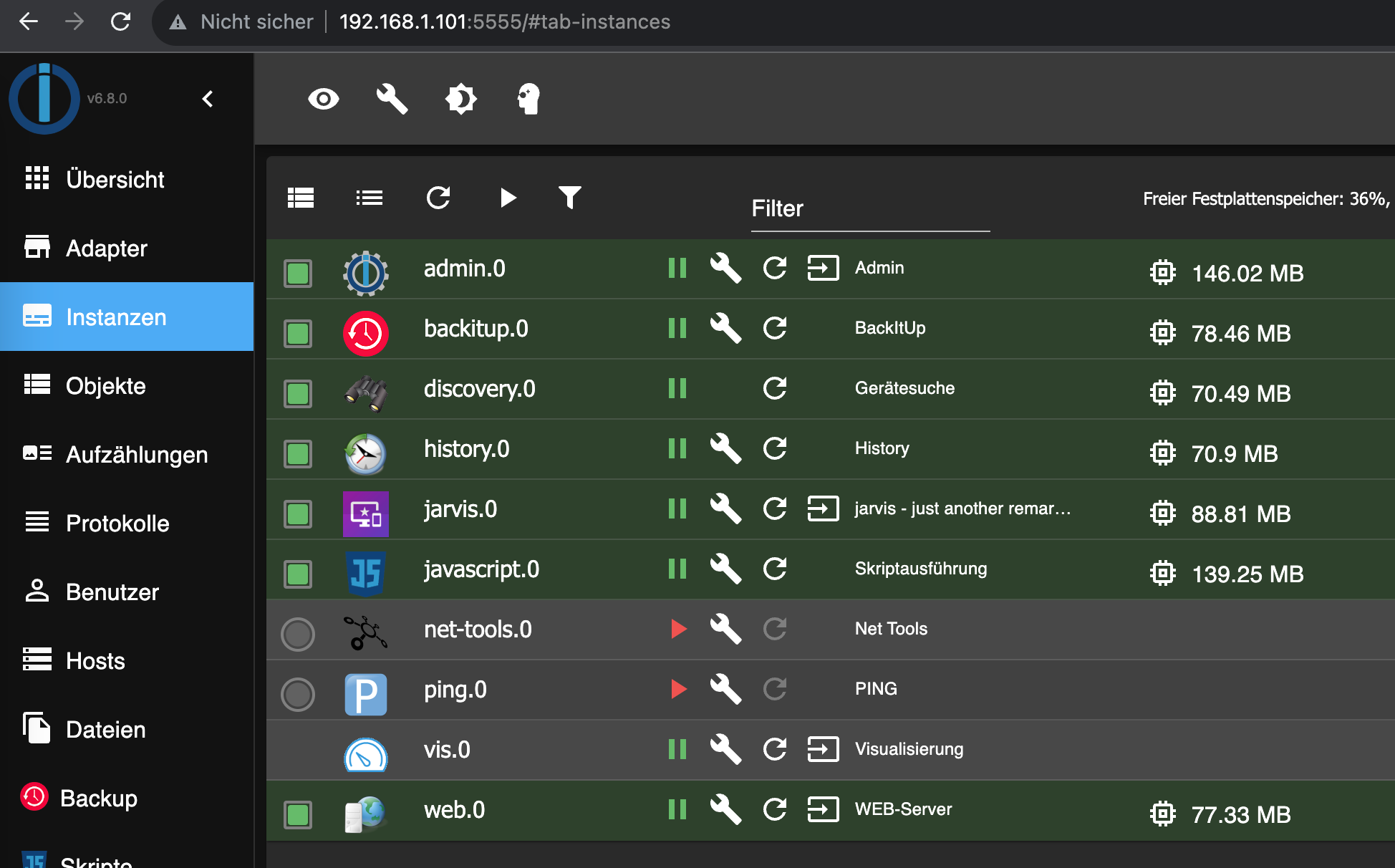Click the reload instances icon in the toolbar
The height and width of the screenshot is (868, 1395).
pos(438,198)
